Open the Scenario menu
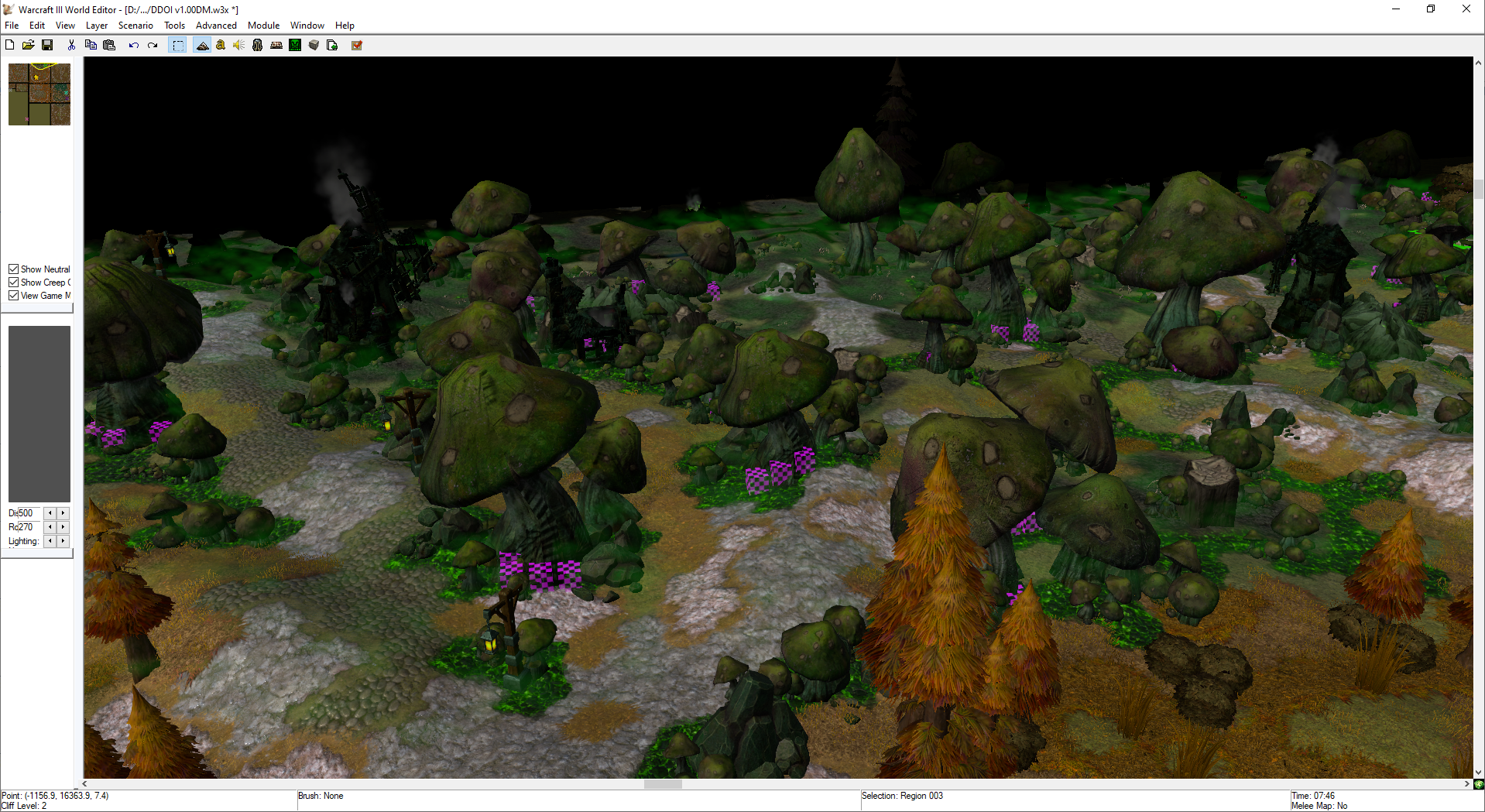The height and width of the screenshot is (812, 1485). coord(135,26)
